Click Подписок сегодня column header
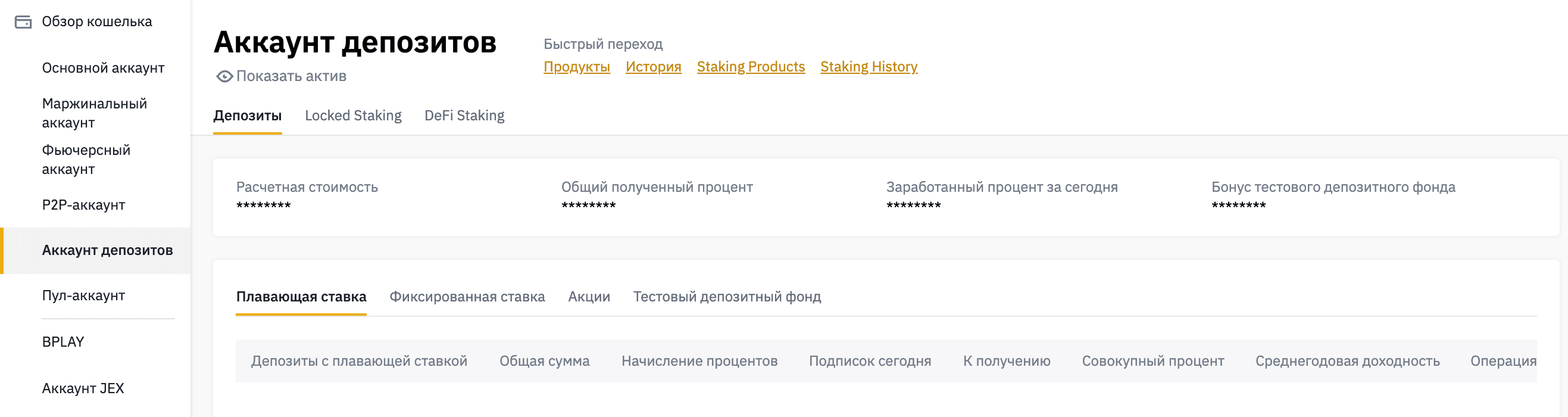Image resolution: width=1568 pixels, height=417 pixels. click(x=870, y=361)
